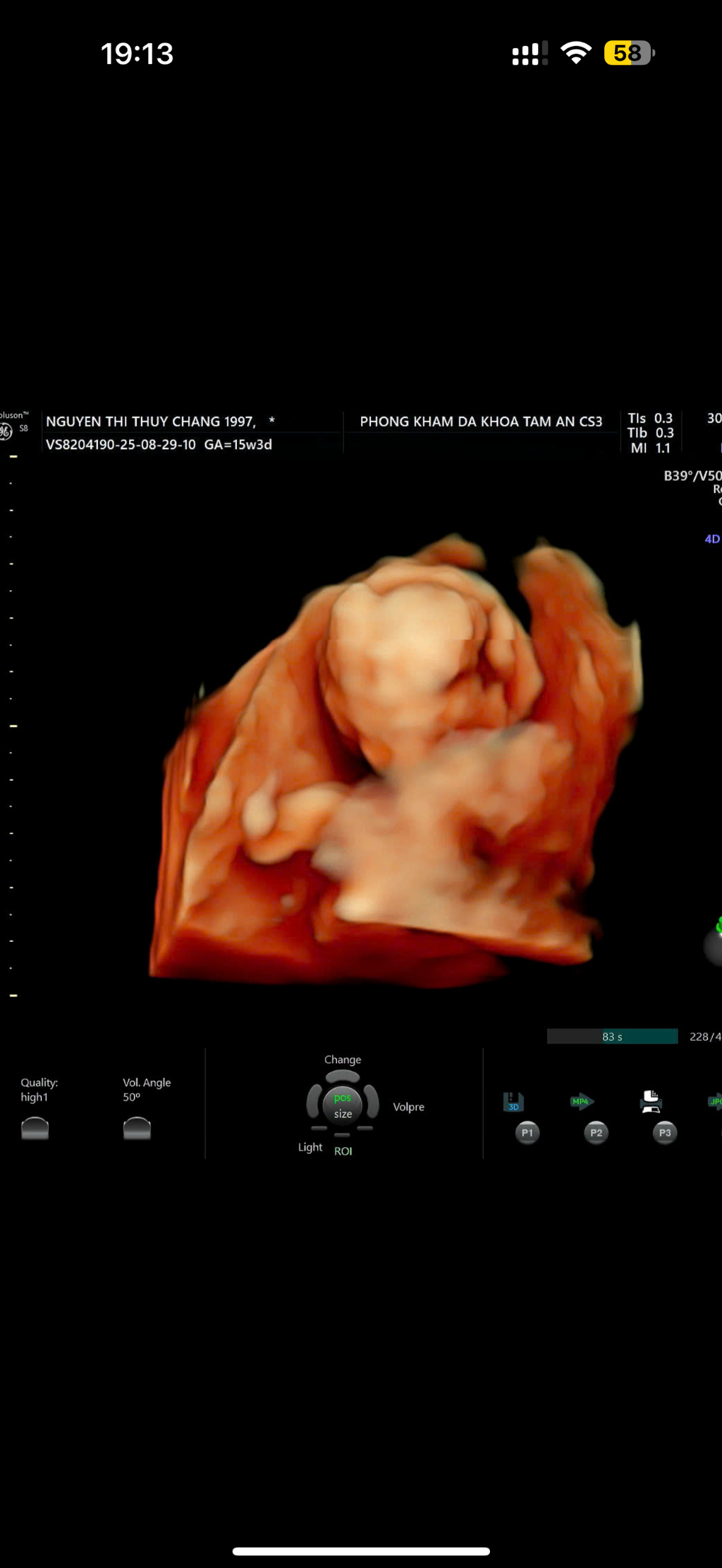Tap the Wi-Fi status icon
This screenshot has width=722, height=1568.
[x=576, y=53]
